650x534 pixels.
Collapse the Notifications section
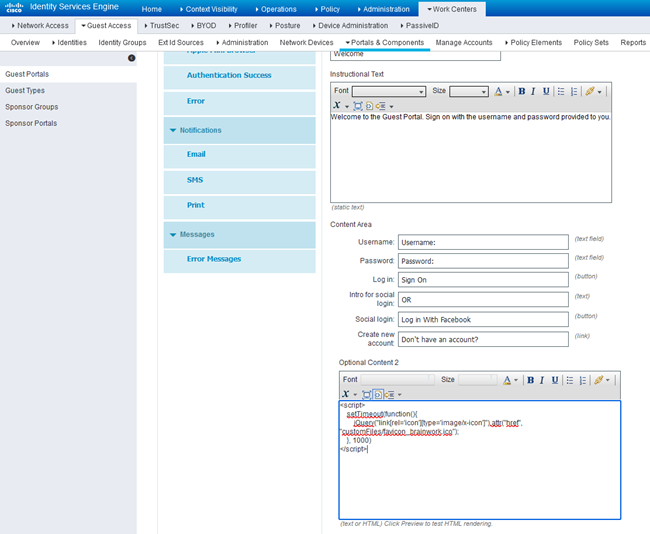[x=173, y=130]
